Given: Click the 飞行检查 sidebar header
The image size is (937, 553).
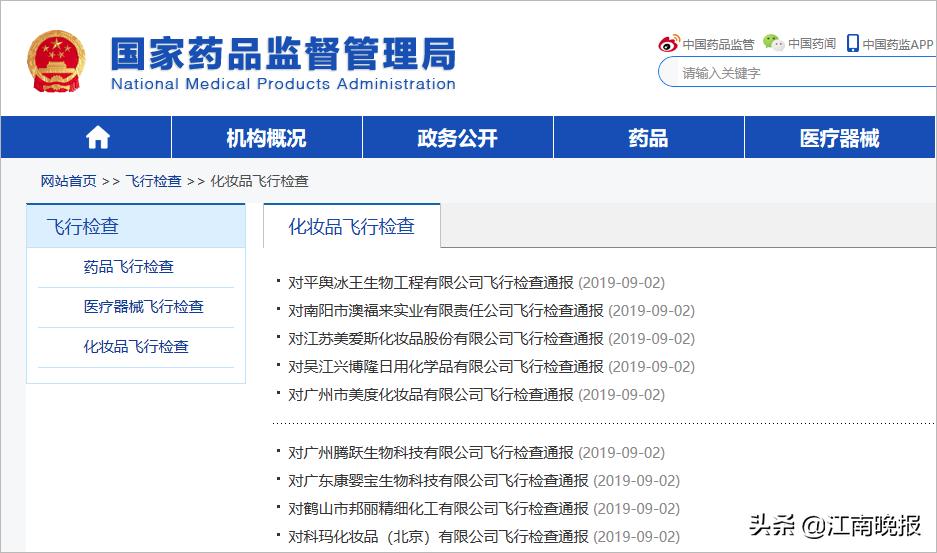Looking at the screenshot, I should pos(136,226).
